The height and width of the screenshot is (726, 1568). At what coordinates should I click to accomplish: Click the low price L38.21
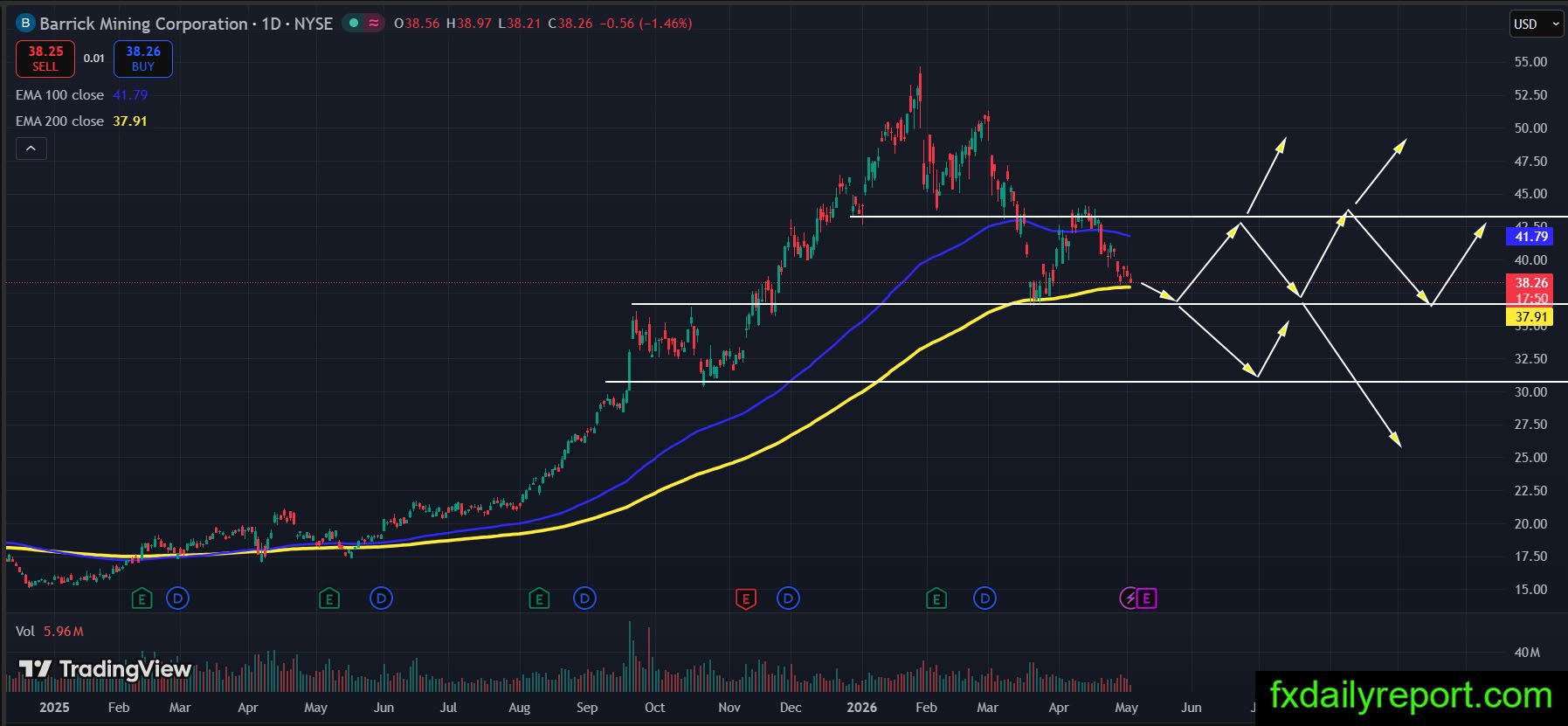[x=520, y=24]
